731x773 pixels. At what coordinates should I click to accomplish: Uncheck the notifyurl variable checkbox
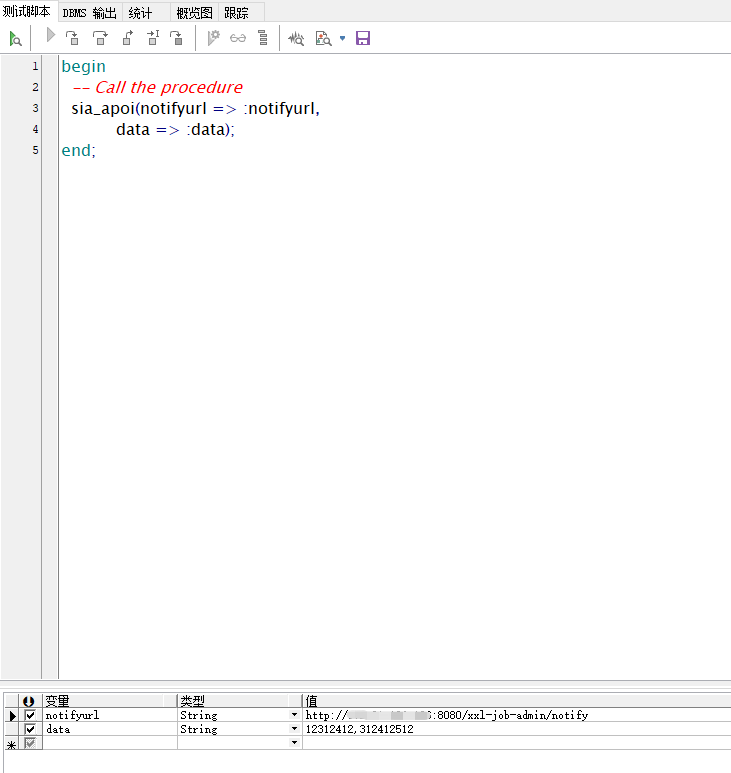click(x=30, y=715)
